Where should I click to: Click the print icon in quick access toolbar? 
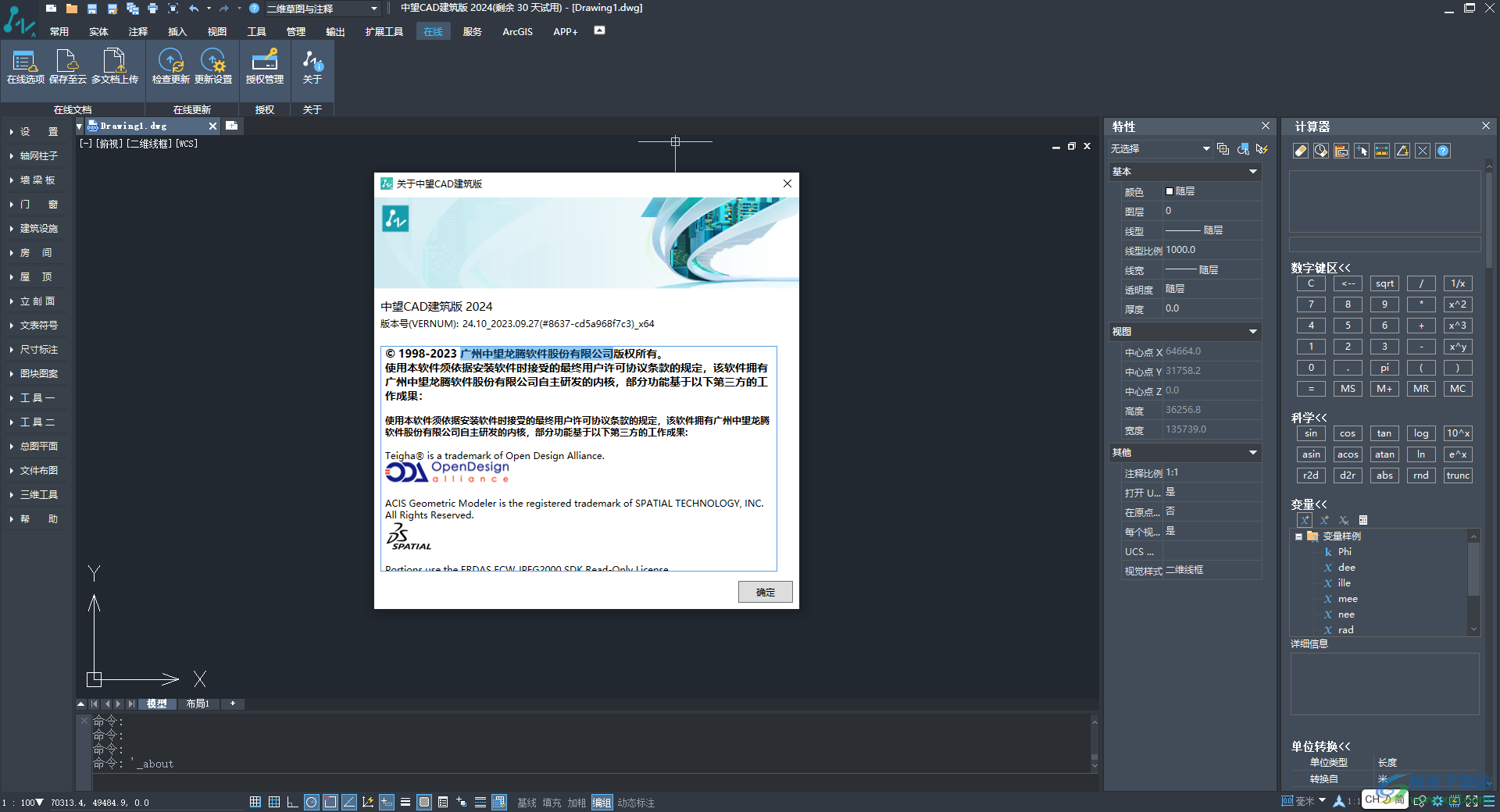[x=152, y=9]
